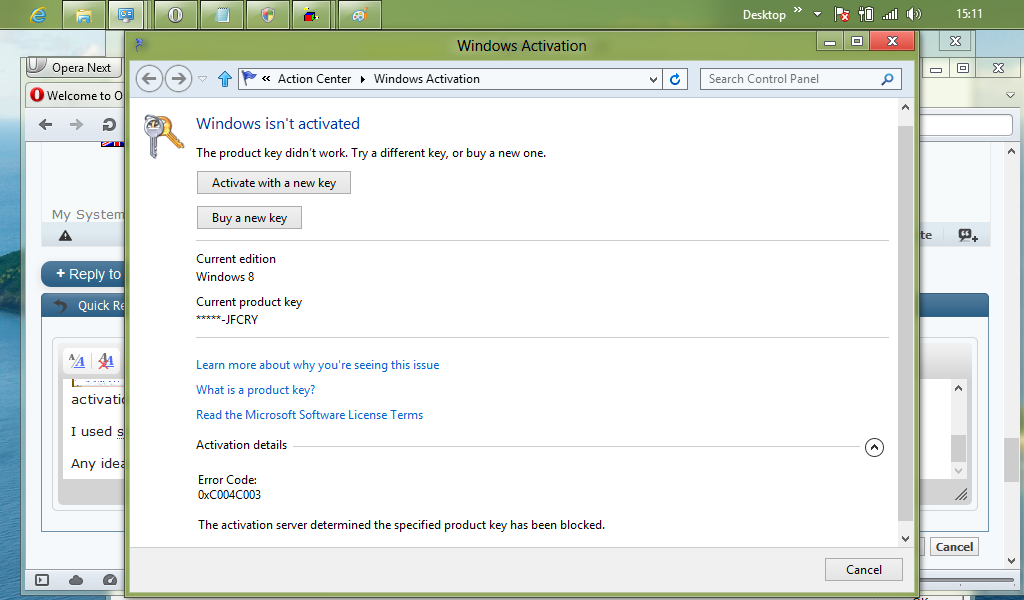Viewport: 1024px width, 600px height.
Task: Click Cancel in Windows Activation dialog
Action: [x=863, y=570]
